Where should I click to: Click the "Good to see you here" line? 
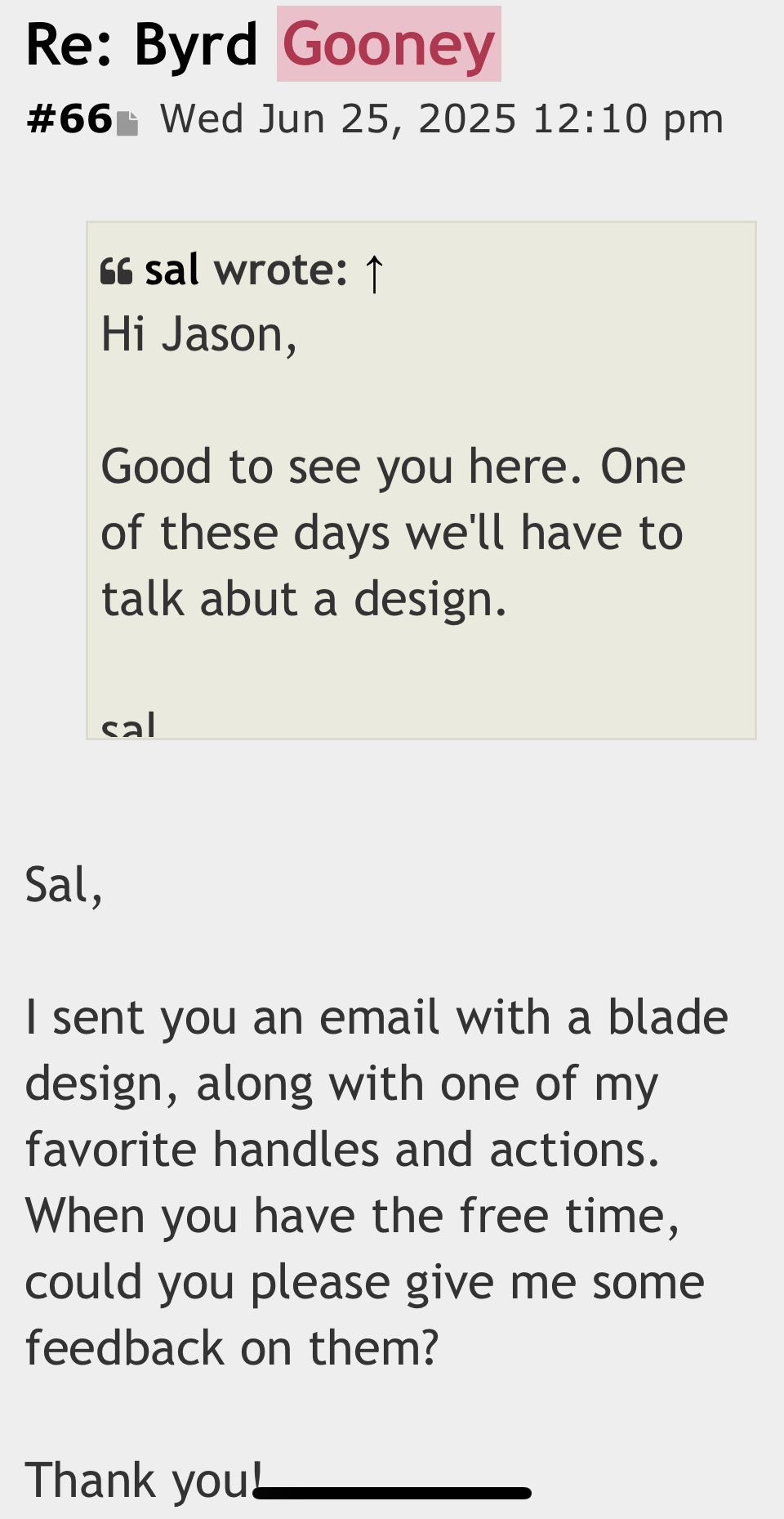(392, 467)
